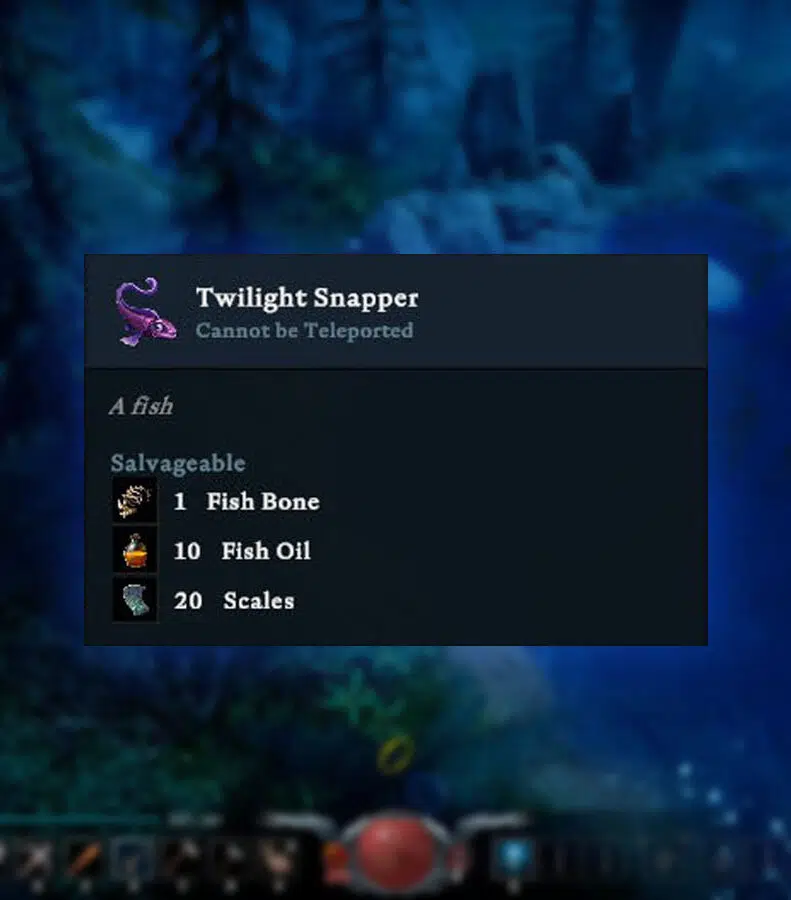This screenshot has height=900, width=791.
Task: Click the Twilight Snapper title text
Action: (307, 297)
